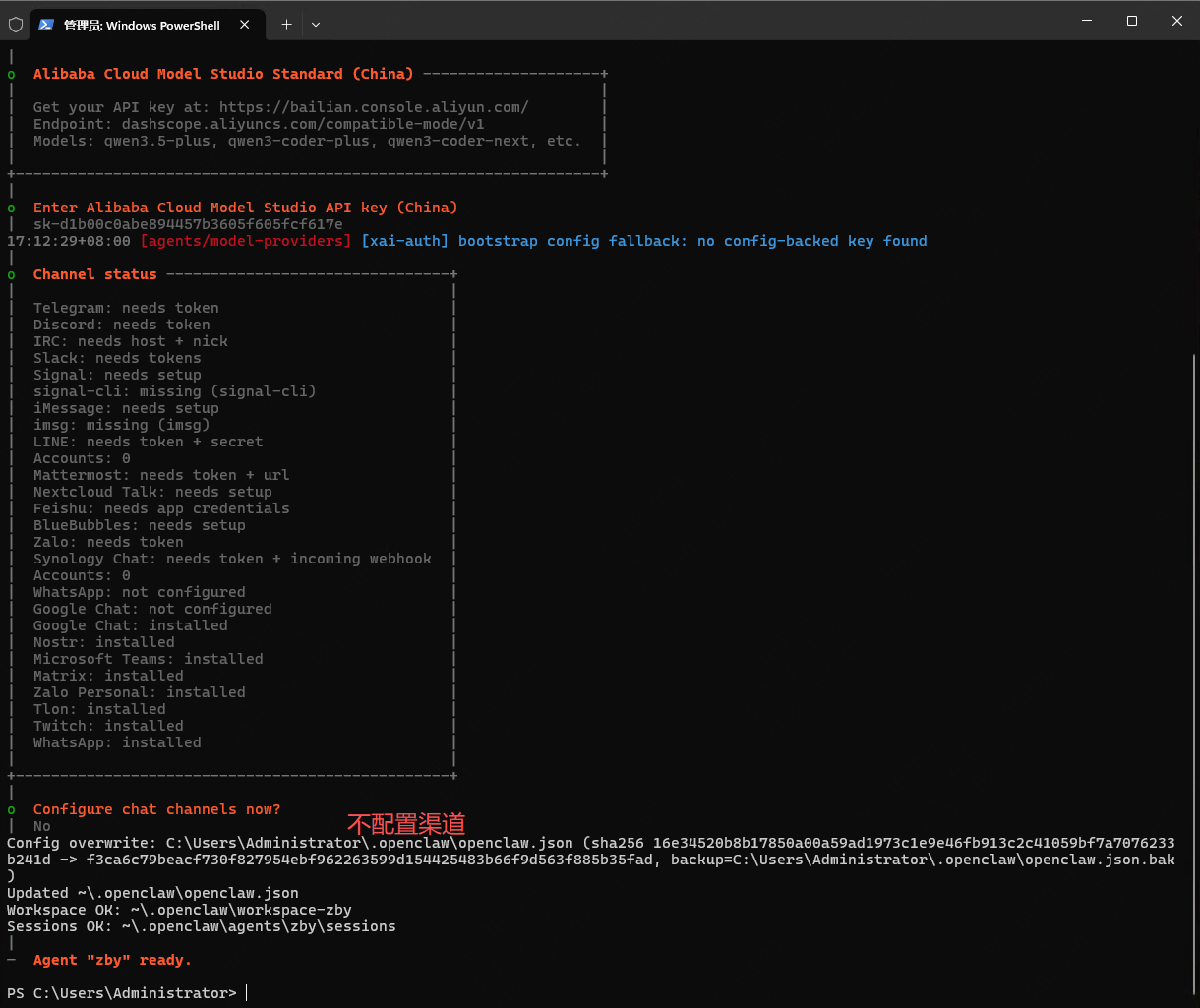Viewport: 1200px width, 1008px height.
Task: Close the Windows PowerShell tab
Action: (245, 25)
